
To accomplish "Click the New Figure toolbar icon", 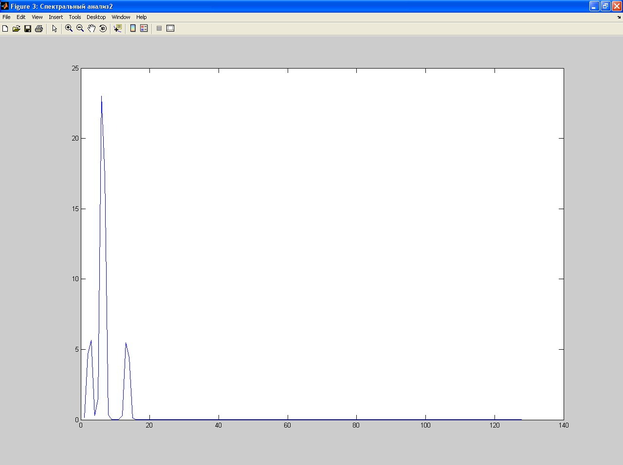I will point(5,28).
